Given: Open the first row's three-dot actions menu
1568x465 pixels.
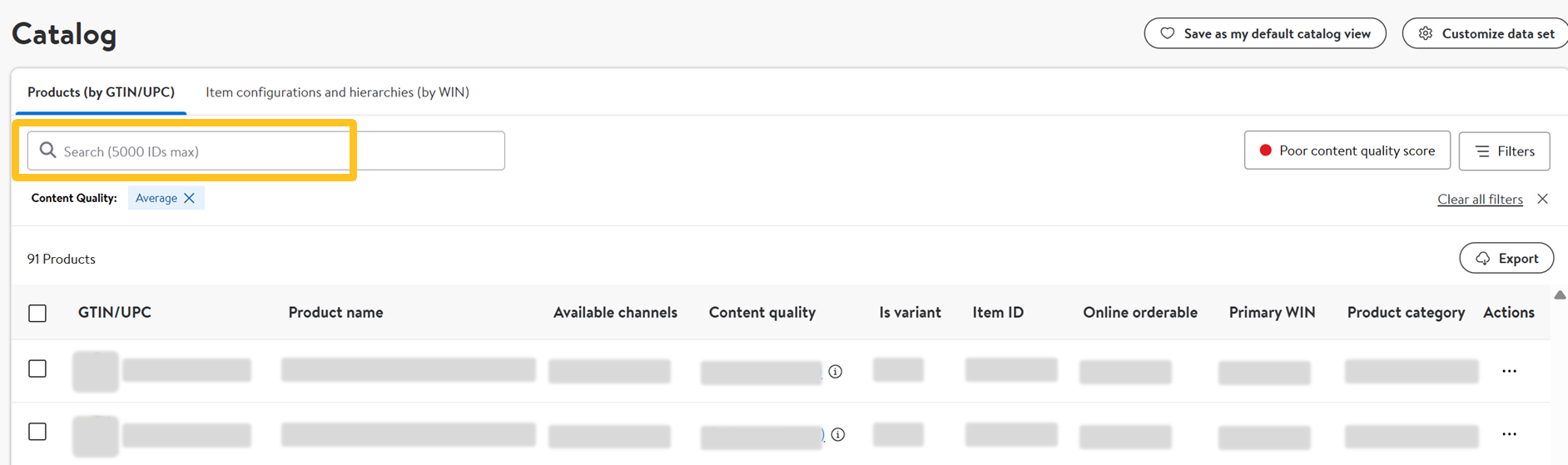Looking at the screenshot, I should pos(1509,371).
